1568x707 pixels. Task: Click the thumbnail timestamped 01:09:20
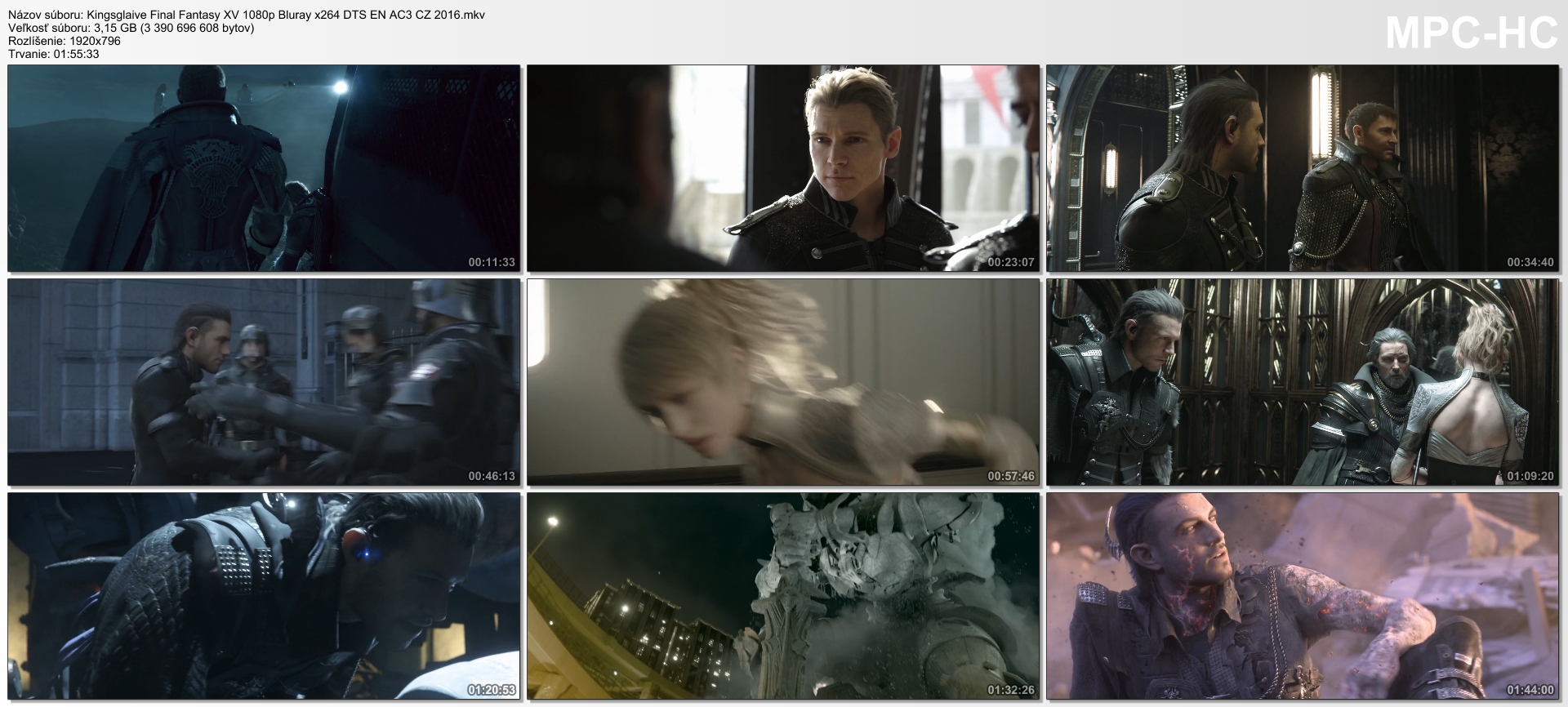(1303, 382)
